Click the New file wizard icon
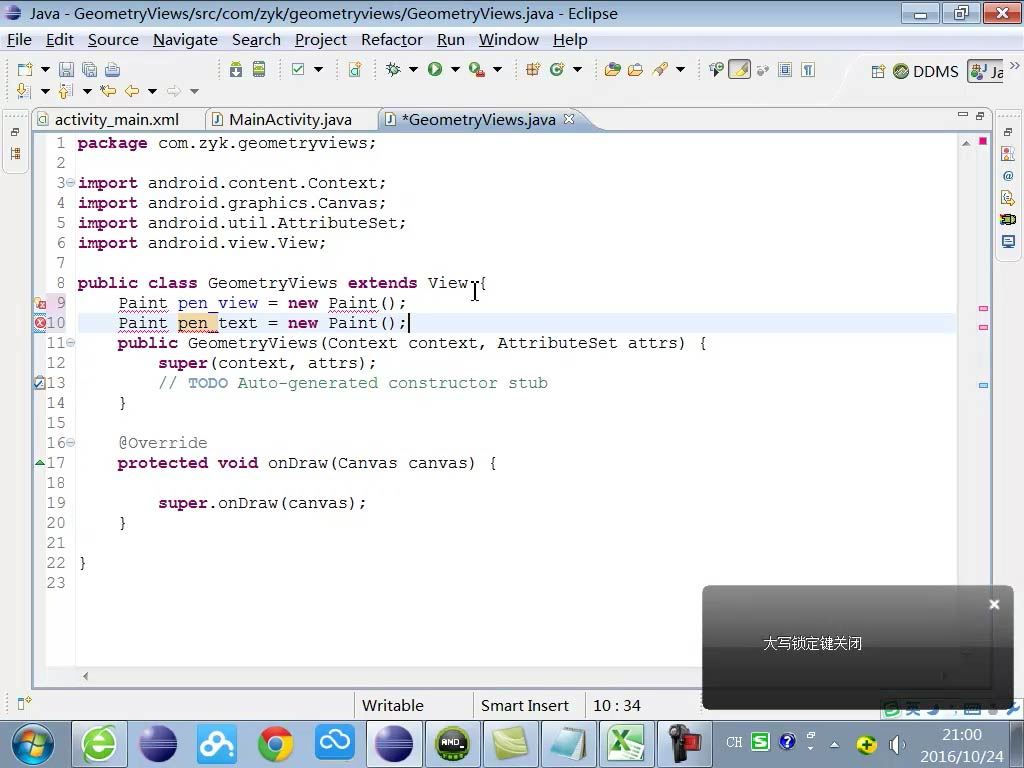This screenshot has width=1024, height=768. [x=24, y=70]
